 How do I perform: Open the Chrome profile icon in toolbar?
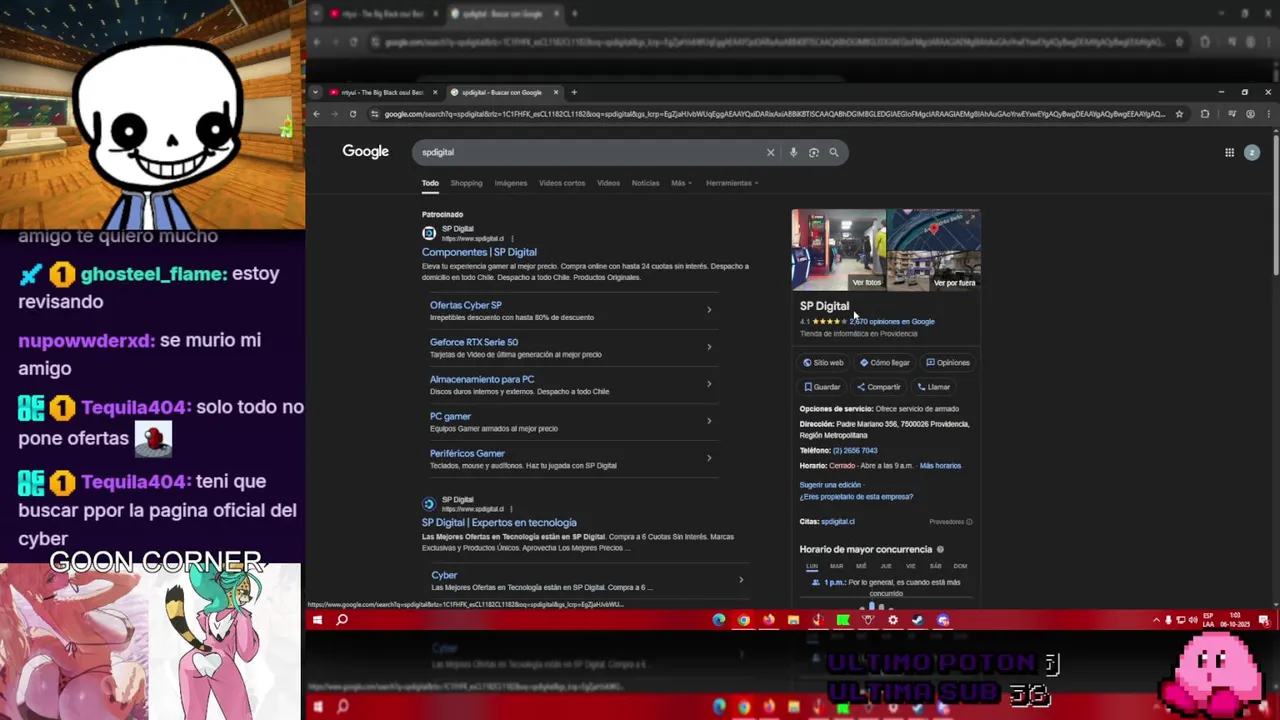click(x=1250, y=114)
